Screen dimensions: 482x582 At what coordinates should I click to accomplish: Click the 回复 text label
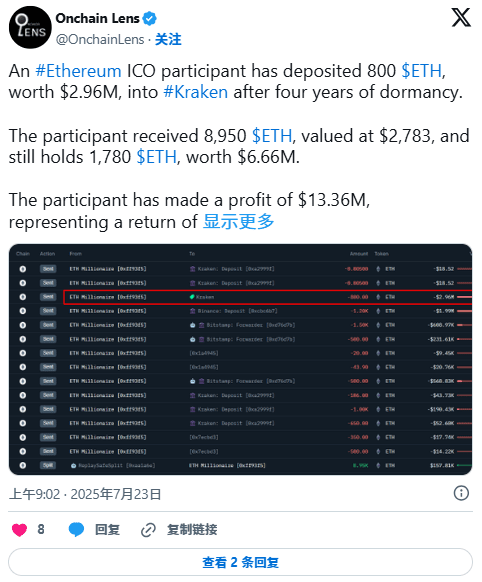click(x=107, y=530)
